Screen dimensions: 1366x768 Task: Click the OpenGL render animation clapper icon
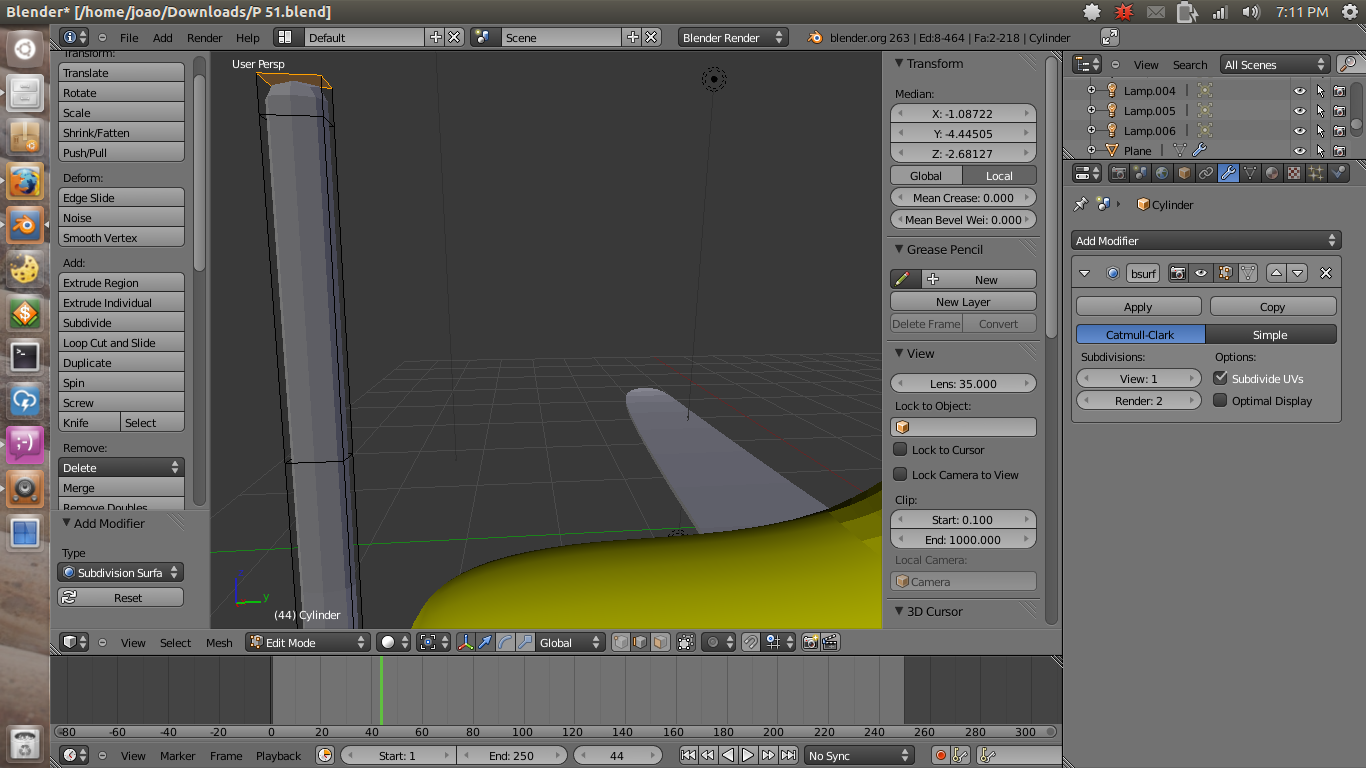point(830,643)
